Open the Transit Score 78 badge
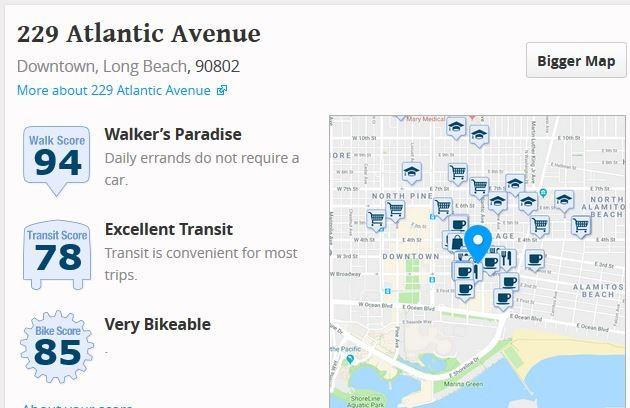630x408 pixels. coord(58,249)
